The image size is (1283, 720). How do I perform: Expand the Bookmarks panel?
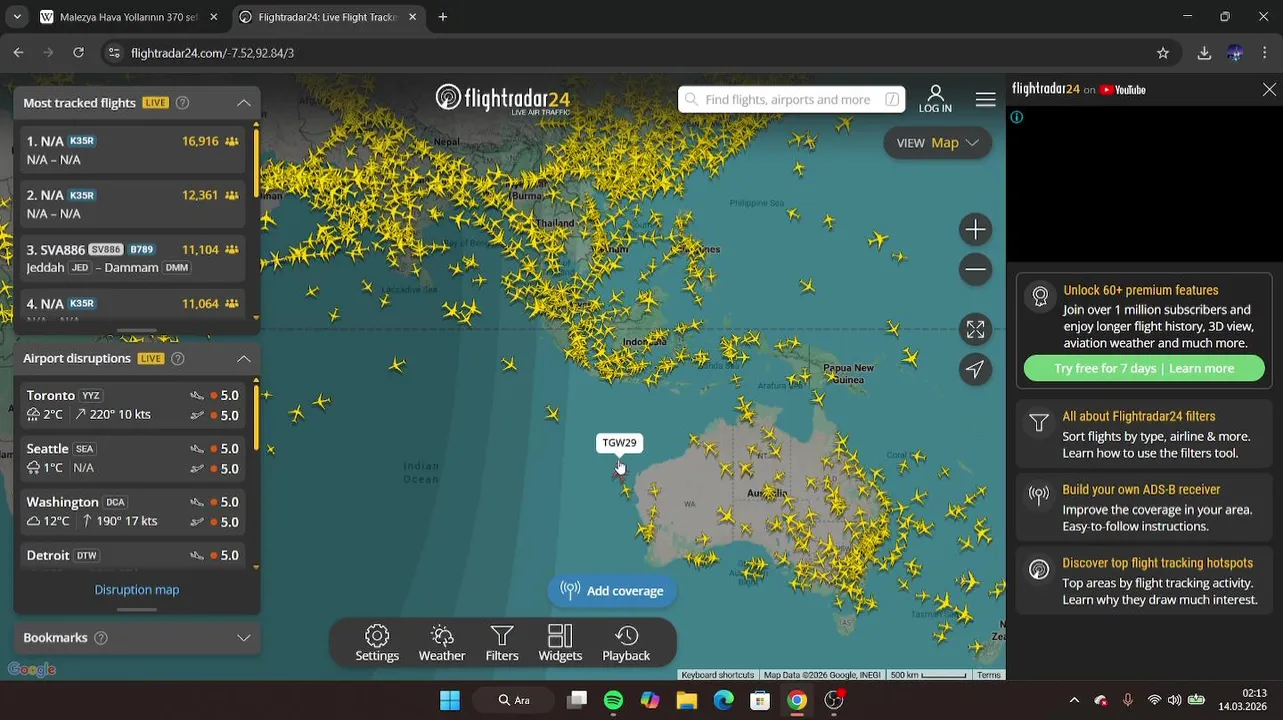(x=243, y=637)
